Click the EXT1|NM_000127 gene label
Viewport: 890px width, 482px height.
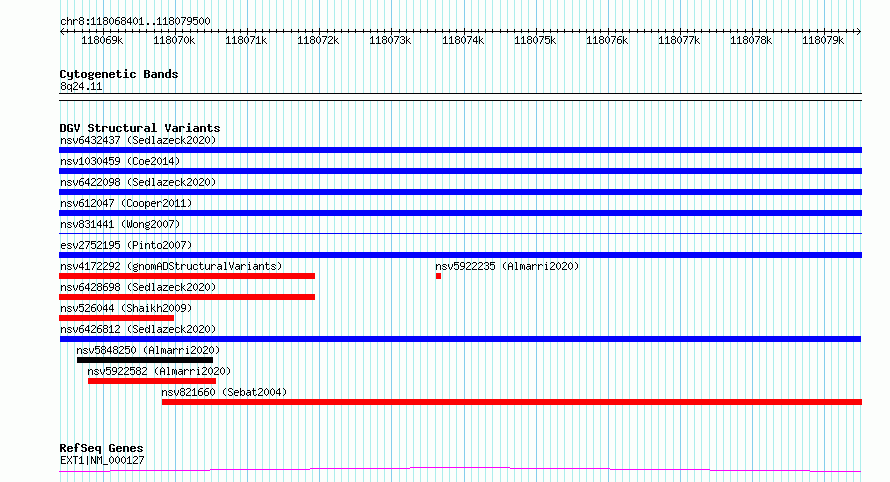click(102, 460)
